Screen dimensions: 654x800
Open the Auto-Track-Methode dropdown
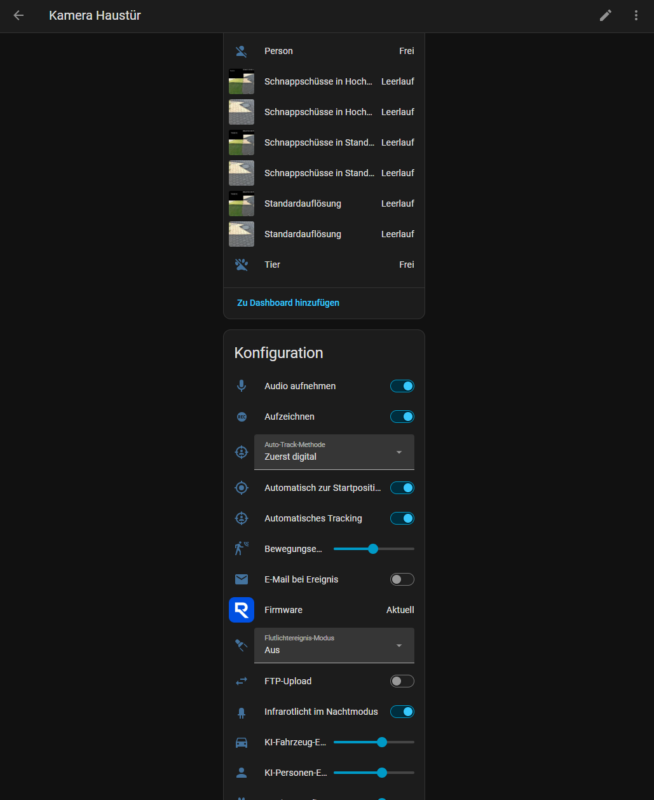pos(334,452)
